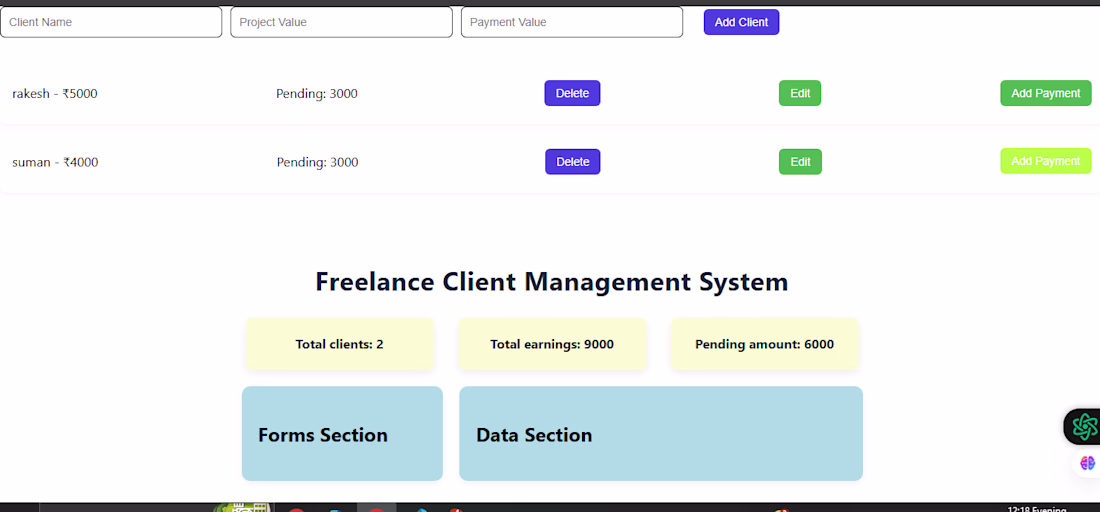This screenshot has height=512, width=1100.
Task: Click the "Total earnings: 9000" card
Action: 552,344
